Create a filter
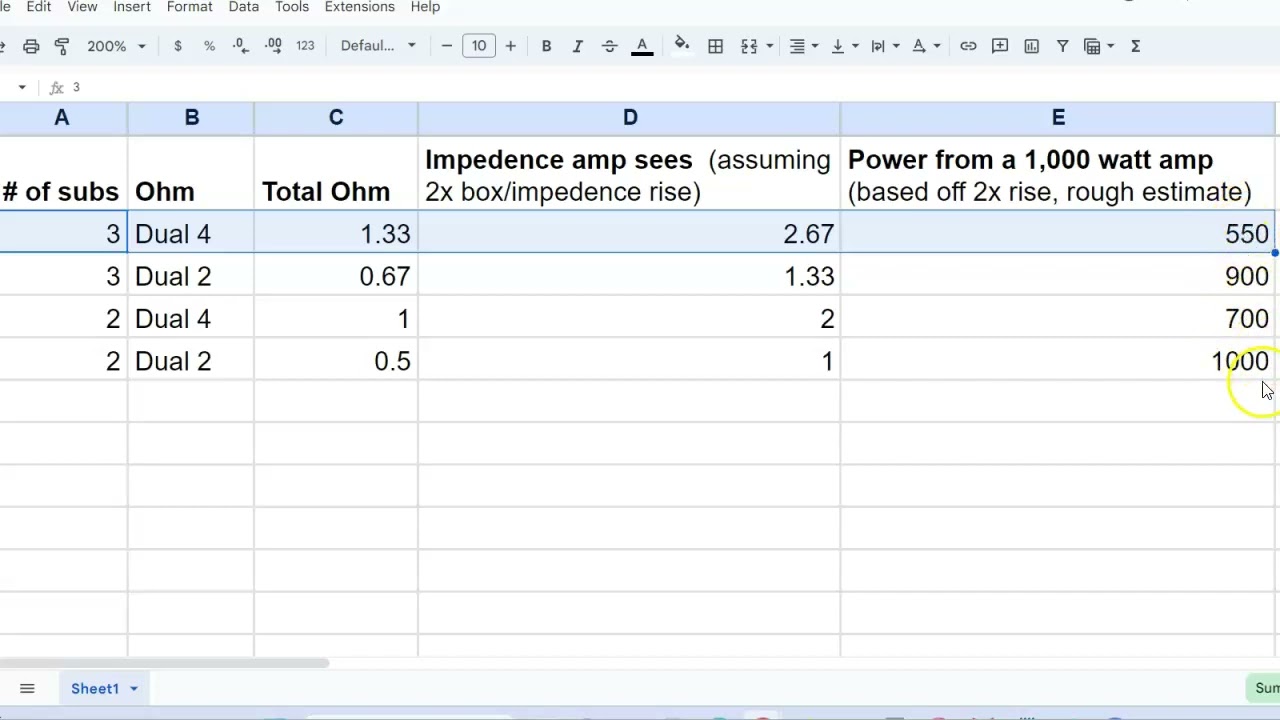The width and height of the screenshot is (1280, 720). click(x=1063, y=46)
